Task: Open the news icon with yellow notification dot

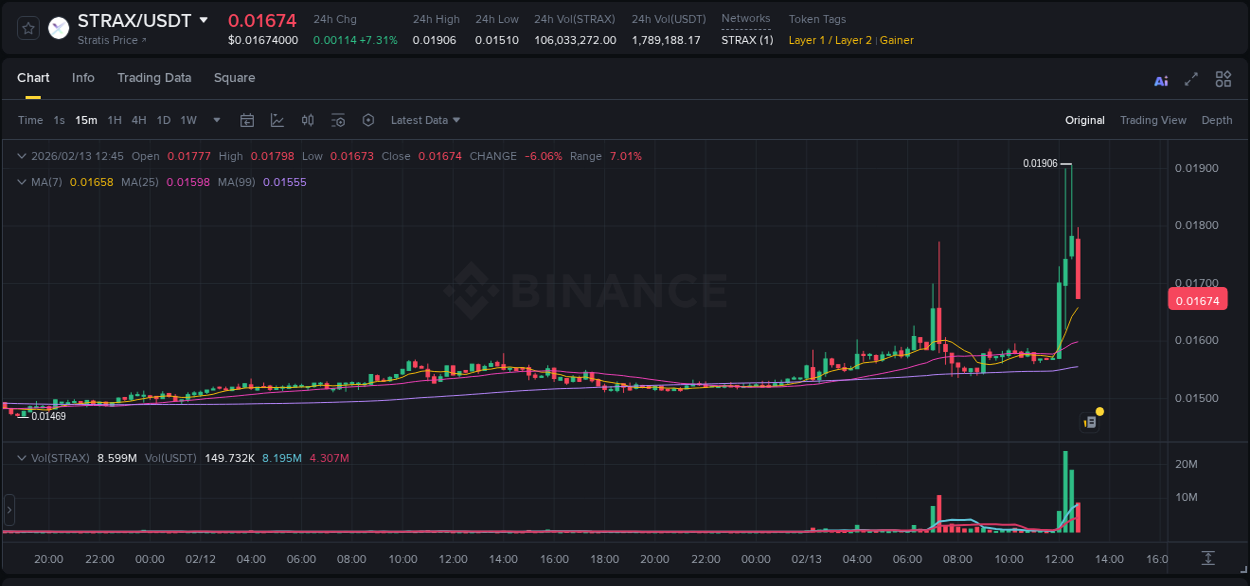Action: pos(1091,421)
